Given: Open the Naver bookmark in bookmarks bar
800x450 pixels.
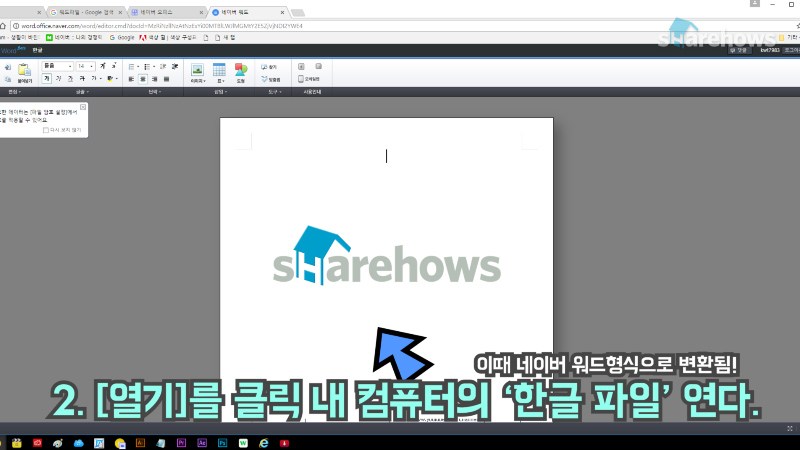Looking at the screenshot, I should [74, 37].
